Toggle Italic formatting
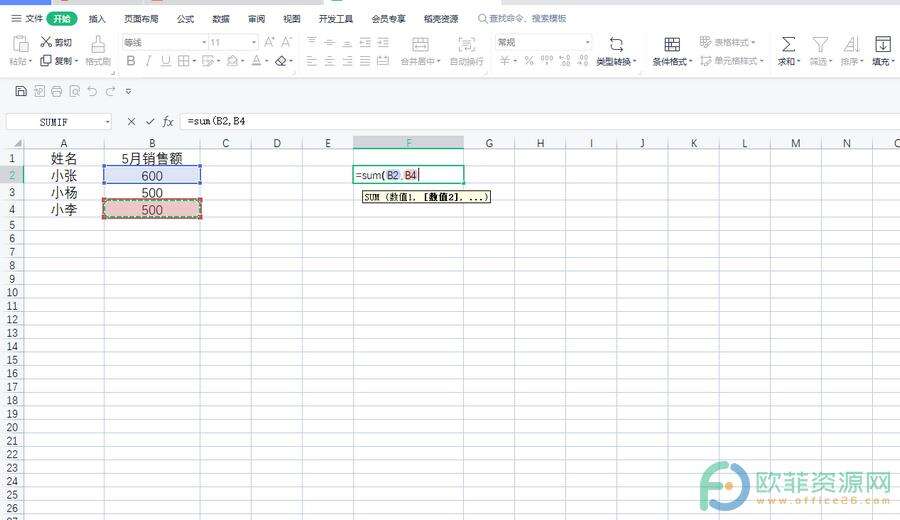 (x=148, y=60)
